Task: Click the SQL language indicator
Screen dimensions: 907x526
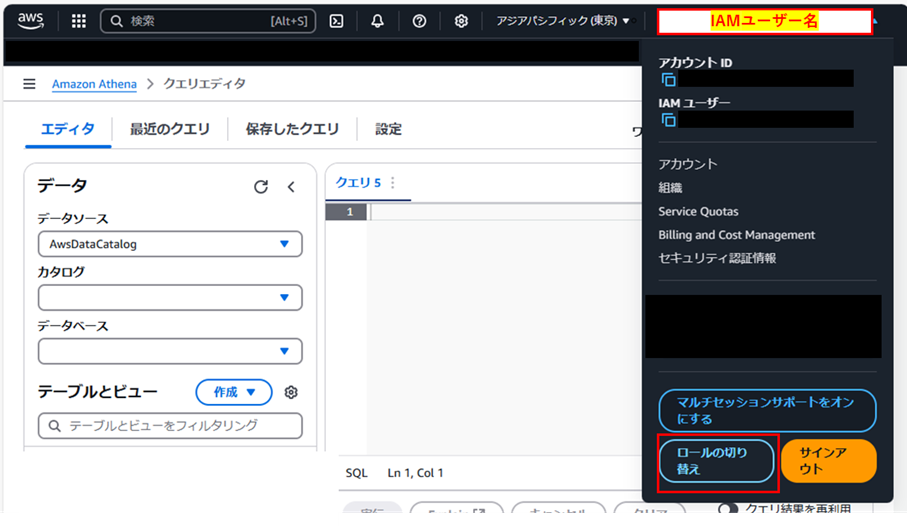Action: pyautogui.click(x=356, y=473)
